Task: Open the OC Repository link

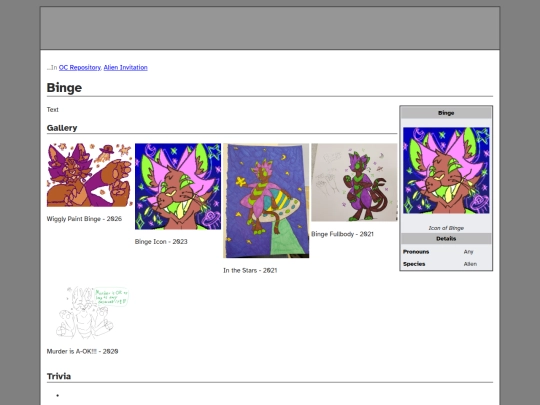Action: [80, 68]
